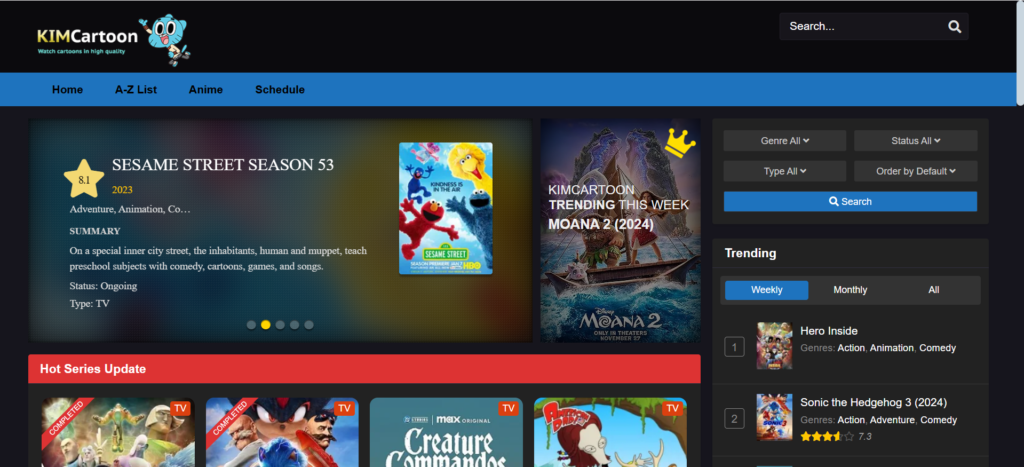The height and width of the screenshot is (467, 1024).
Task: Open the American Dad series card
Action: click(610, 432)
